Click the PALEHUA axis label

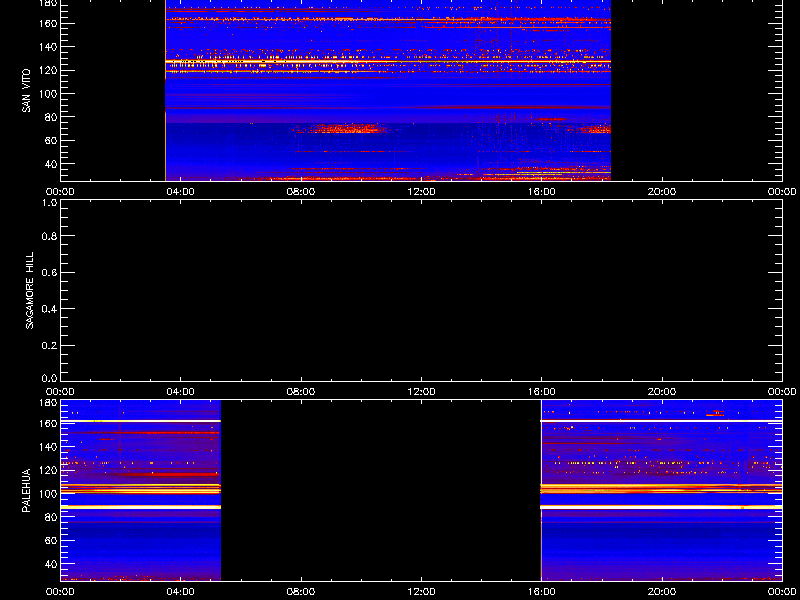click(27, 490)
